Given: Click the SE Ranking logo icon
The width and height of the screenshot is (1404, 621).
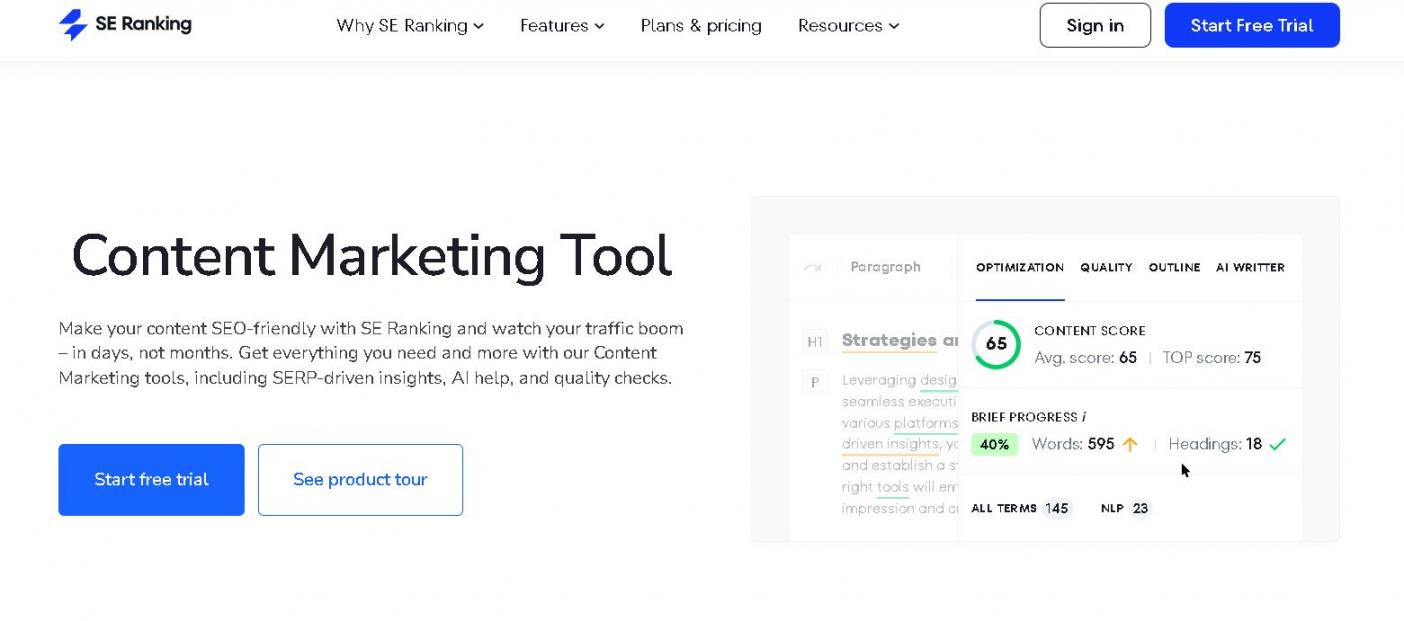Looking at the screenshot, I should 73,25.
